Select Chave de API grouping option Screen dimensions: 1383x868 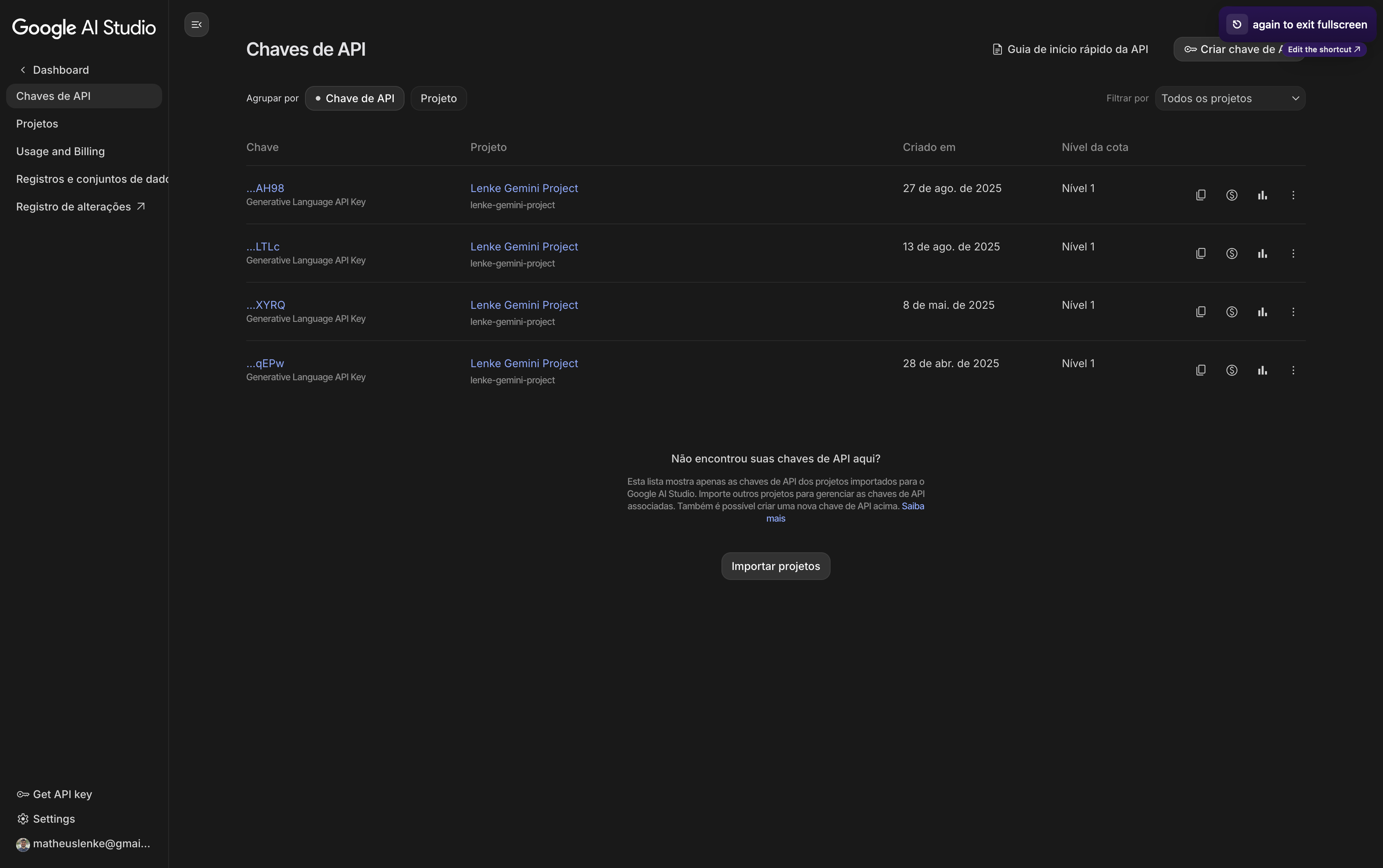pyautogui.click(x=355, y=98)
